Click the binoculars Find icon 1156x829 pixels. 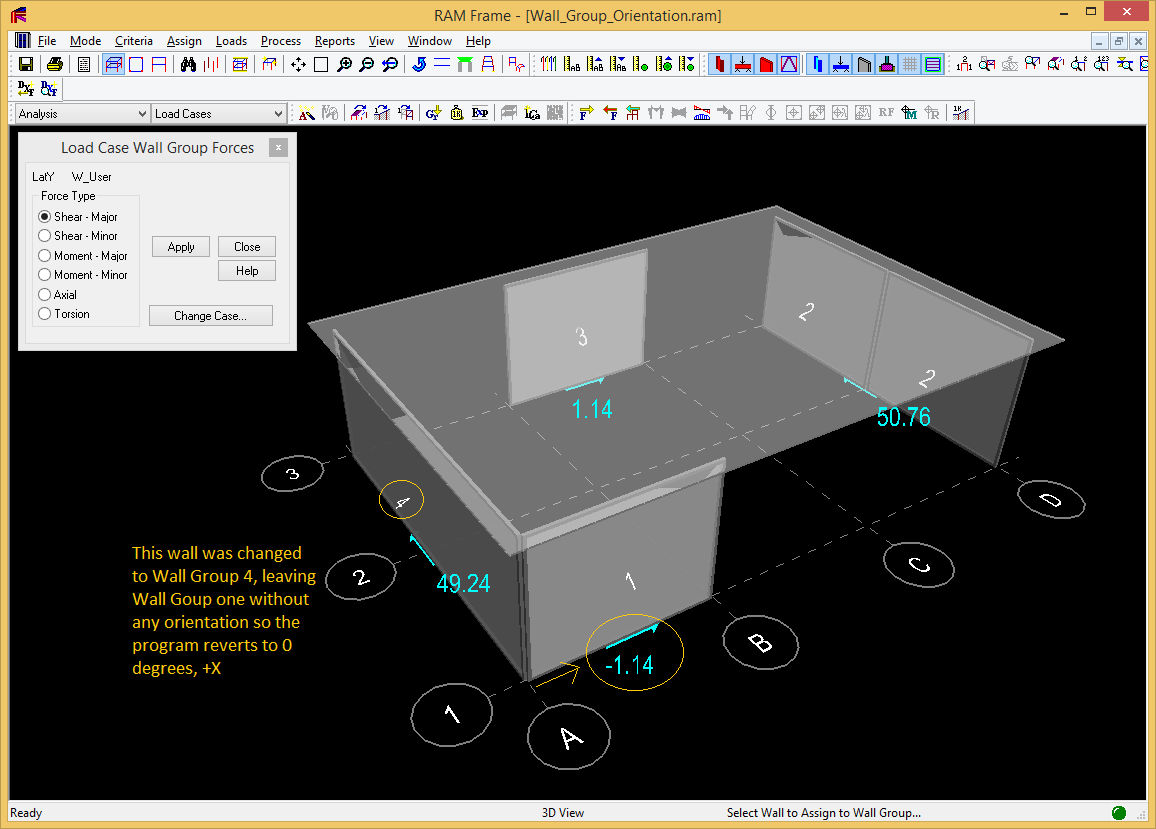tap(188, 65)
